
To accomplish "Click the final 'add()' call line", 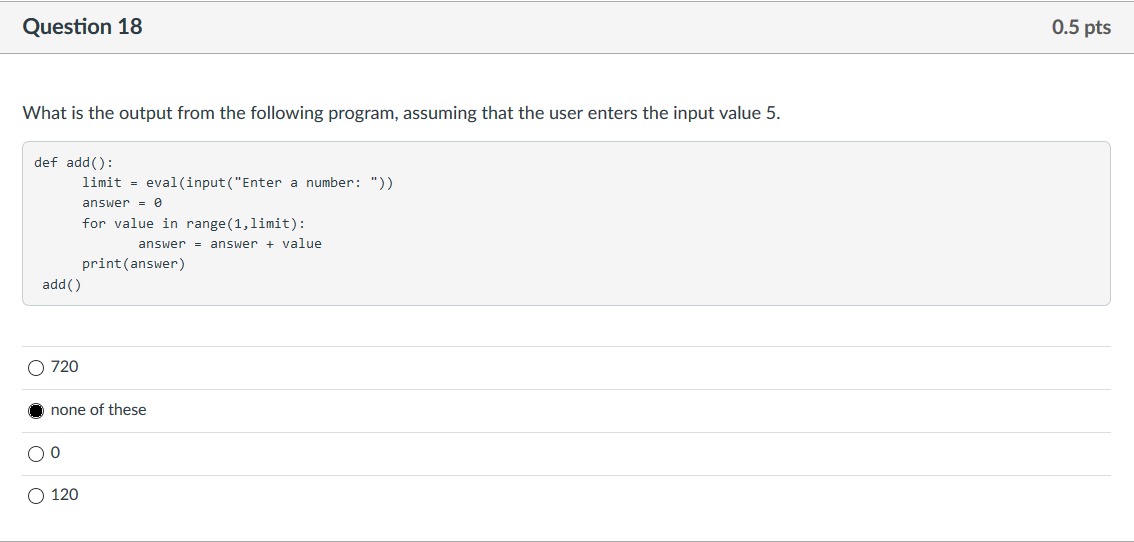I will coord(62,285).
